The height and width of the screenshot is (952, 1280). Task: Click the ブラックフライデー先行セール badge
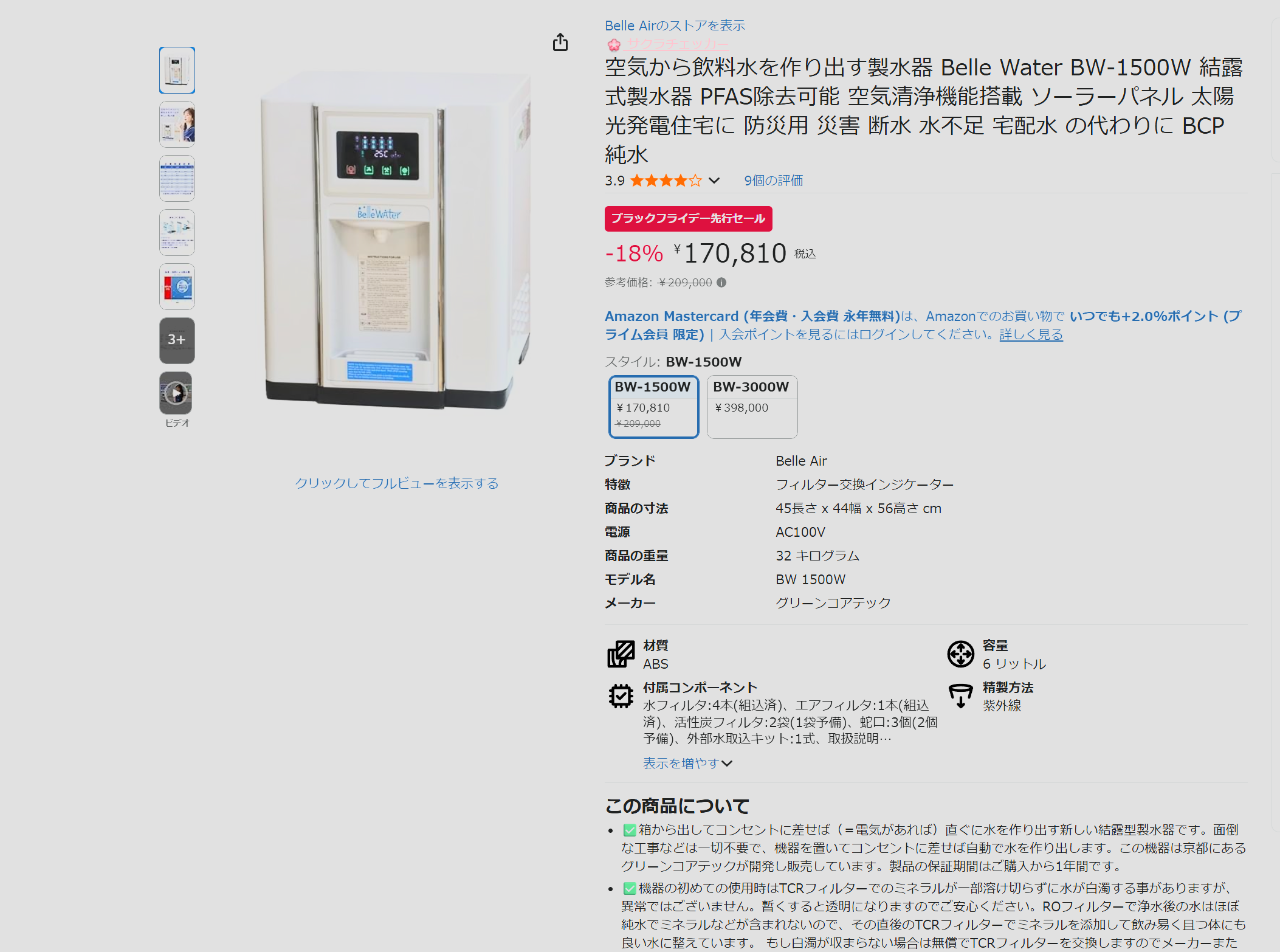click(688, 219)
